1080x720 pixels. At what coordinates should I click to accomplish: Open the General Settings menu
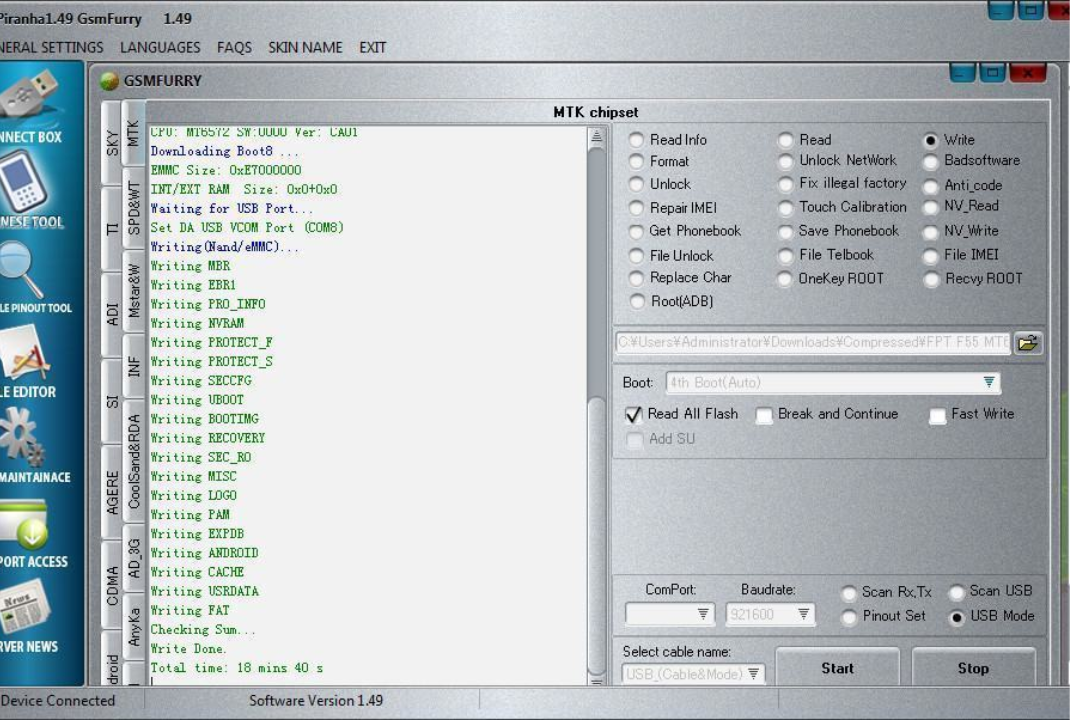click(52, 48)
